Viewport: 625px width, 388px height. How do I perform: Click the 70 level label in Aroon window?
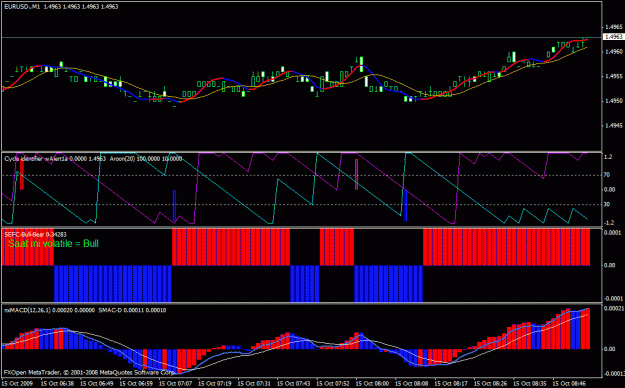click(x=607, y=175)
